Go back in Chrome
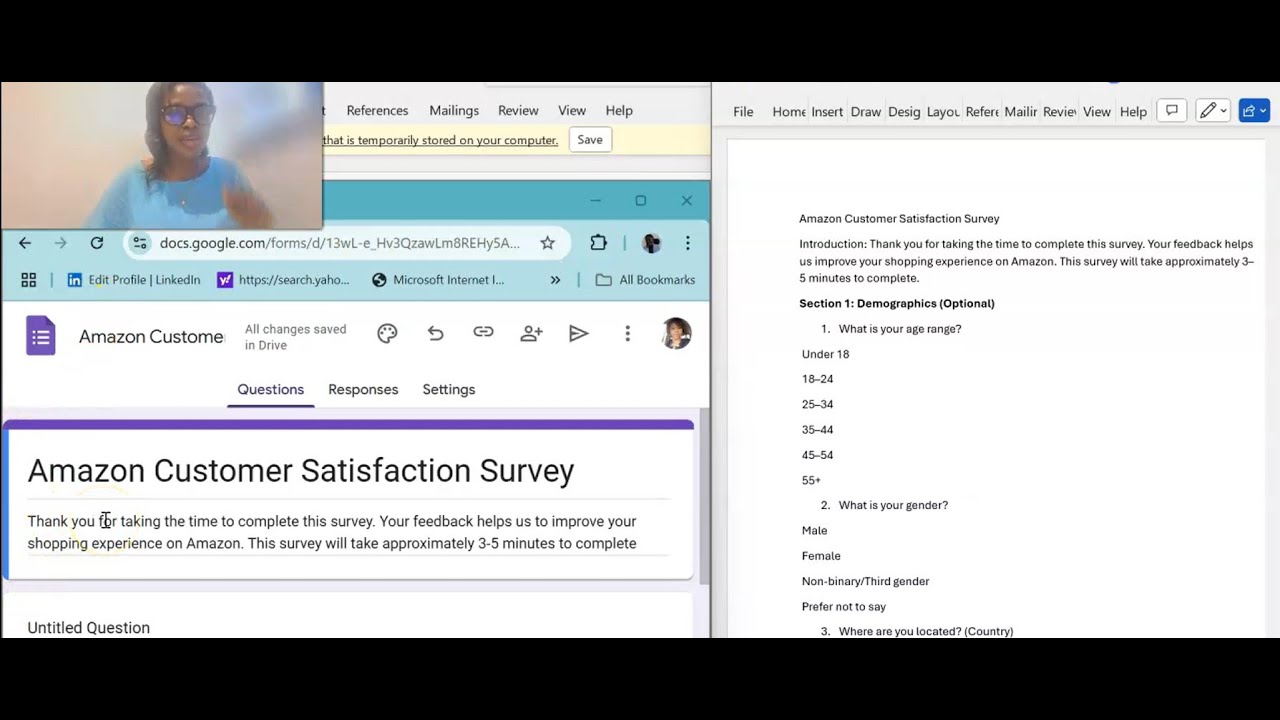1280x720 pixels. [x=25, y=243]
